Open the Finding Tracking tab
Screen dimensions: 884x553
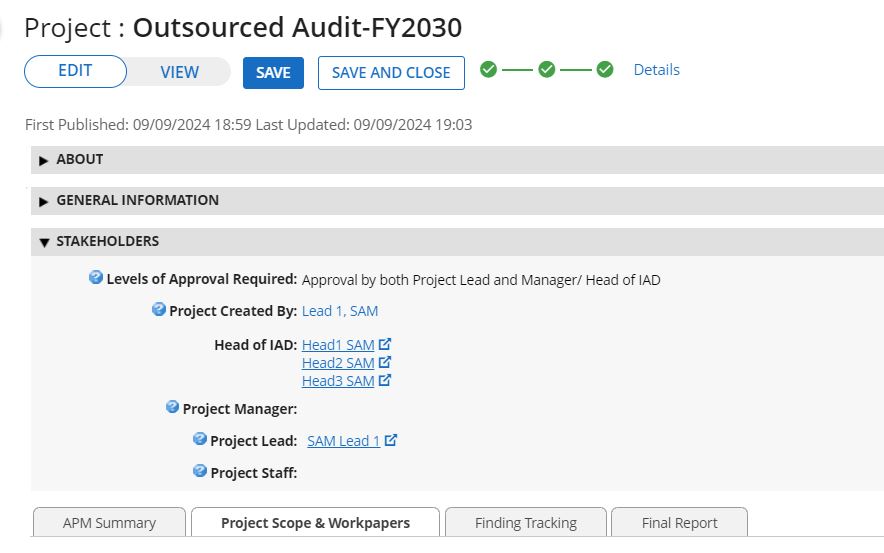tap(526, 523)
